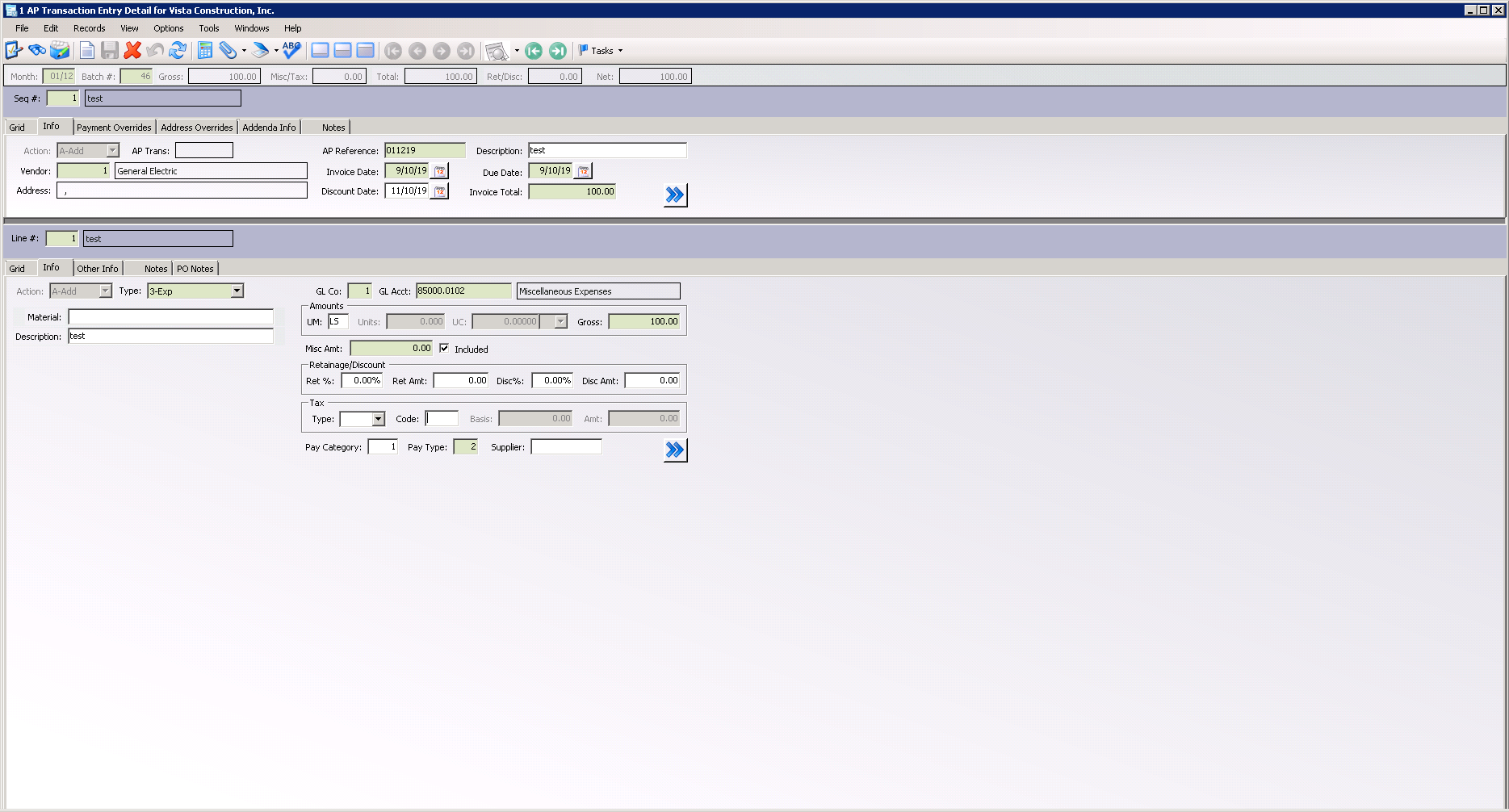Click line section blue double-arrow button

click(x=675, y=450)
